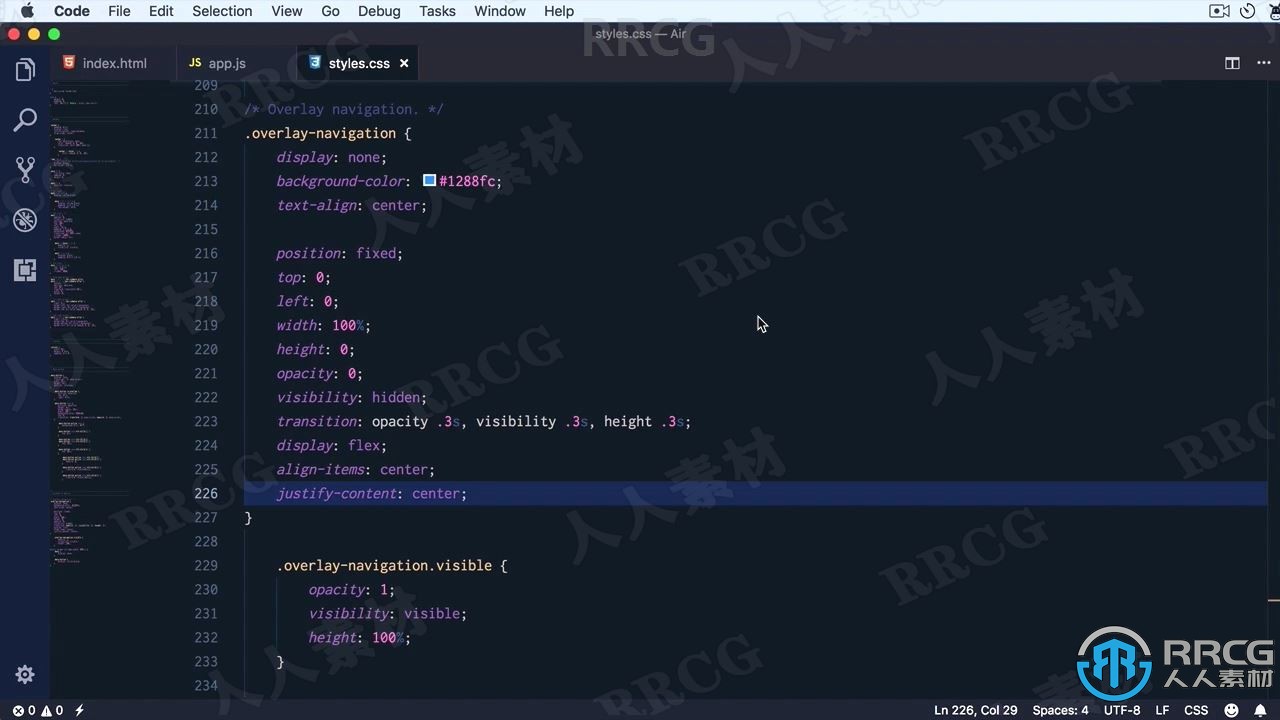Viewport: 1280px width, 720px height.
Task: Select the styles.css tab
Action: [358, 63]
